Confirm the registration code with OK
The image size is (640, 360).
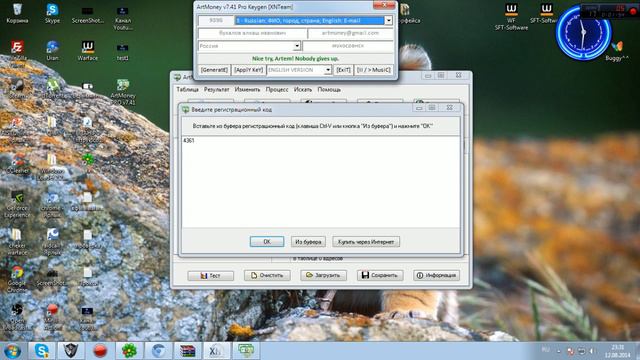[x=267, y=242]
